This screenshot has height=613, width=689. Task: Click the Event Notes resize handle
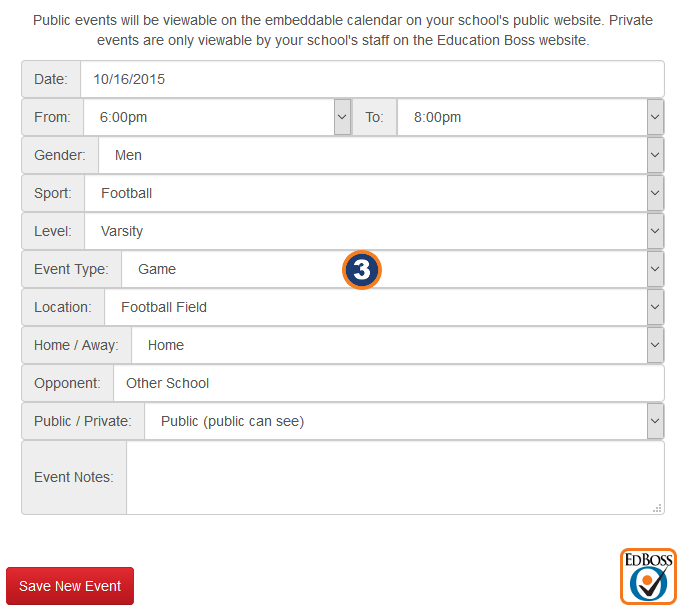click(657, 508)
